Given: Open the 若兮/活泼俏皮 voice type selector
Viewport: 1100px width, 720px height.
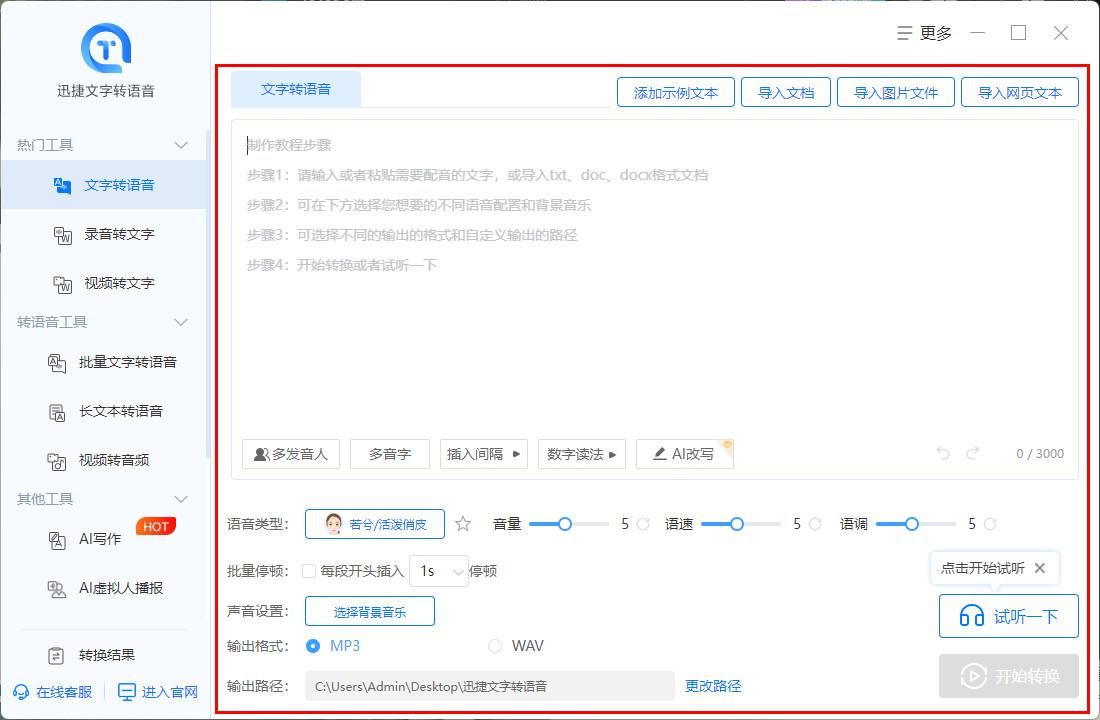Looking at the screenshot, I should [x=375, y=524].
